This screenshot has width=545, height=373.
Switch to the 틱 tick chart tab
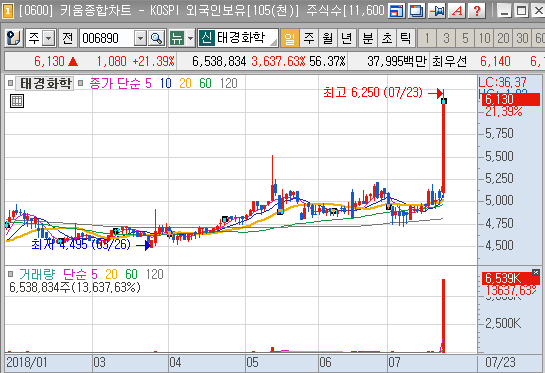click(x=405, y=38)
